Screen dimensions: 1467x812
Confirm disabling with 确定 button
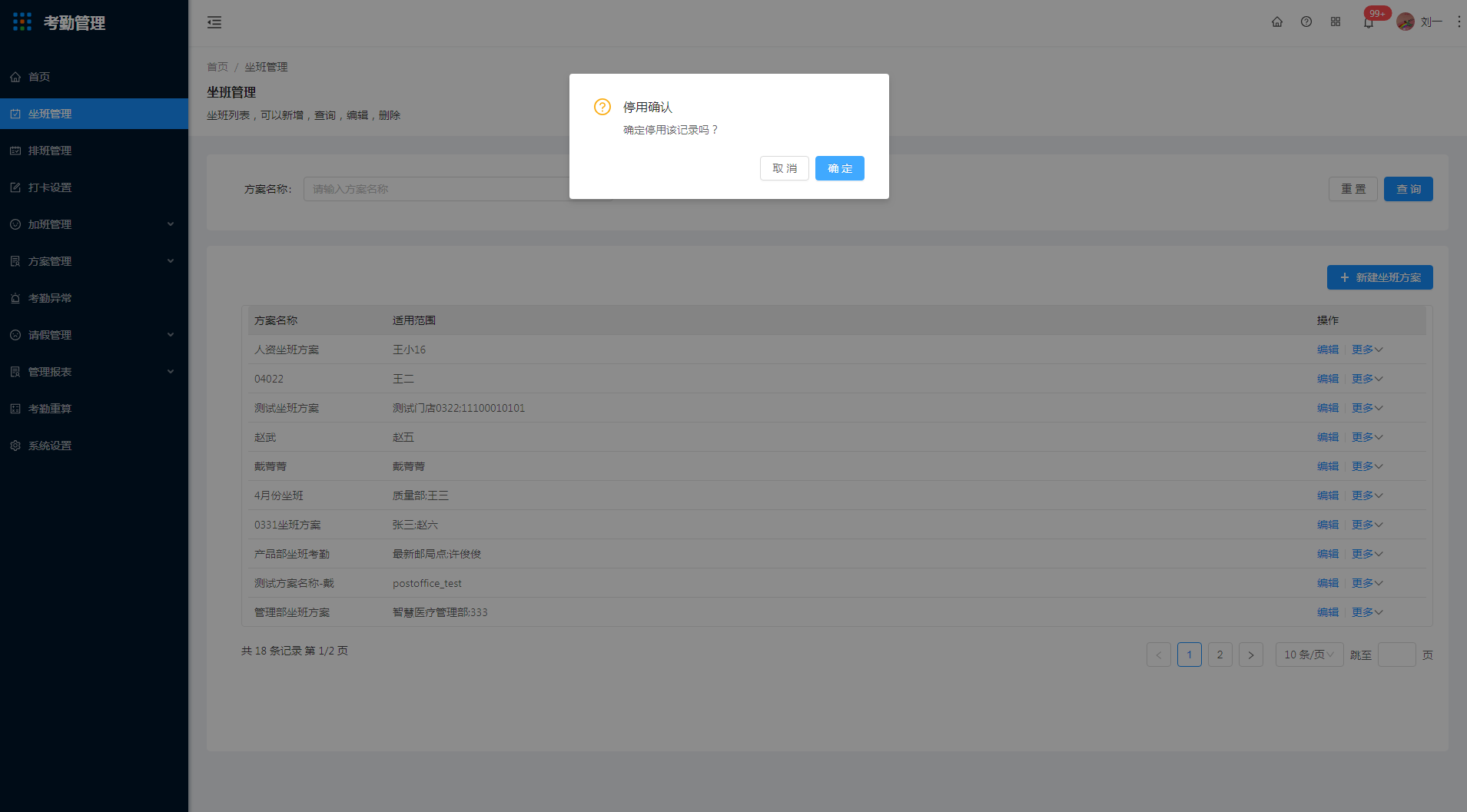click(840, 168)
